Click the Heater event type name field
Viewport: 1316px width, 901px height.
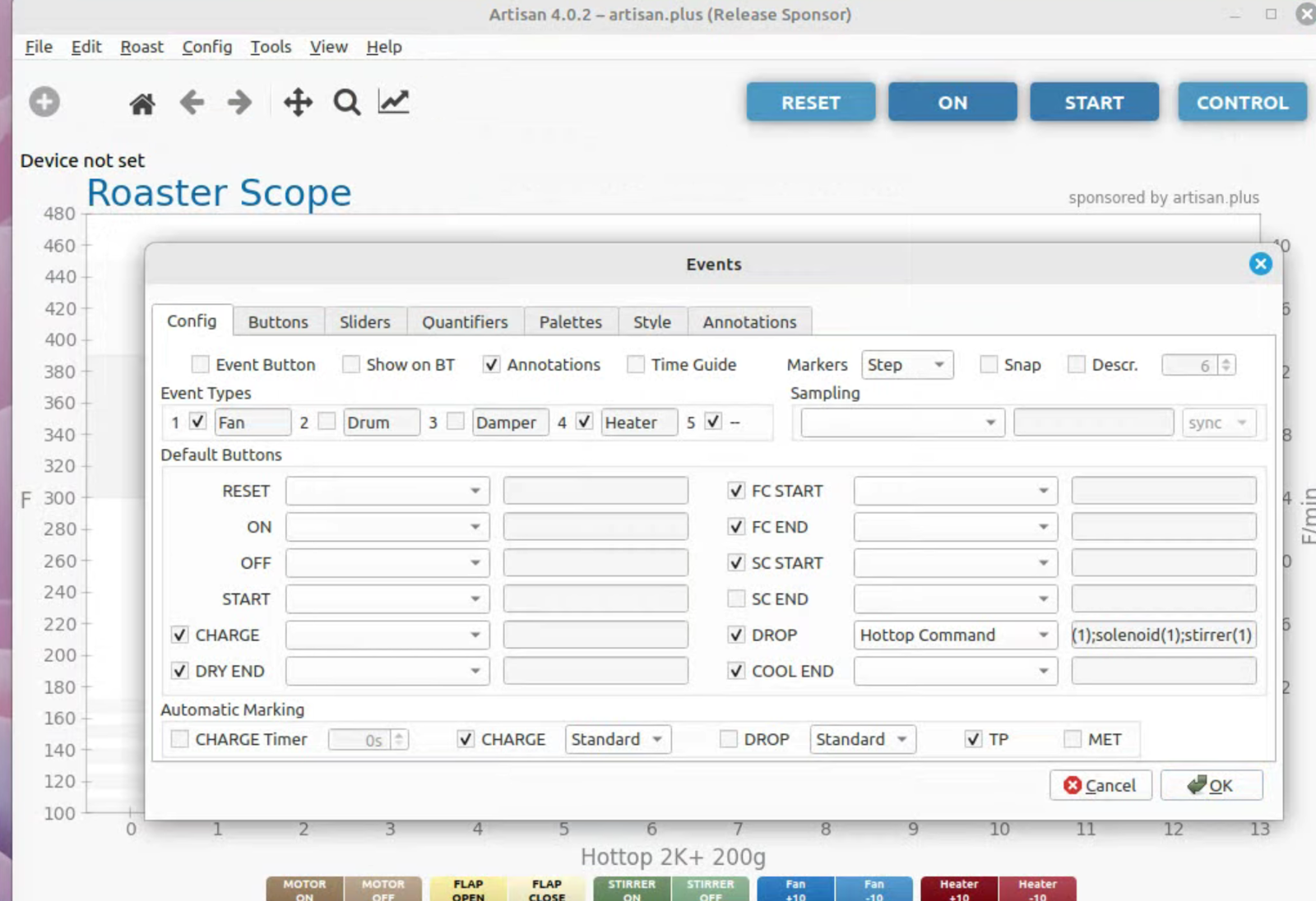638,423
